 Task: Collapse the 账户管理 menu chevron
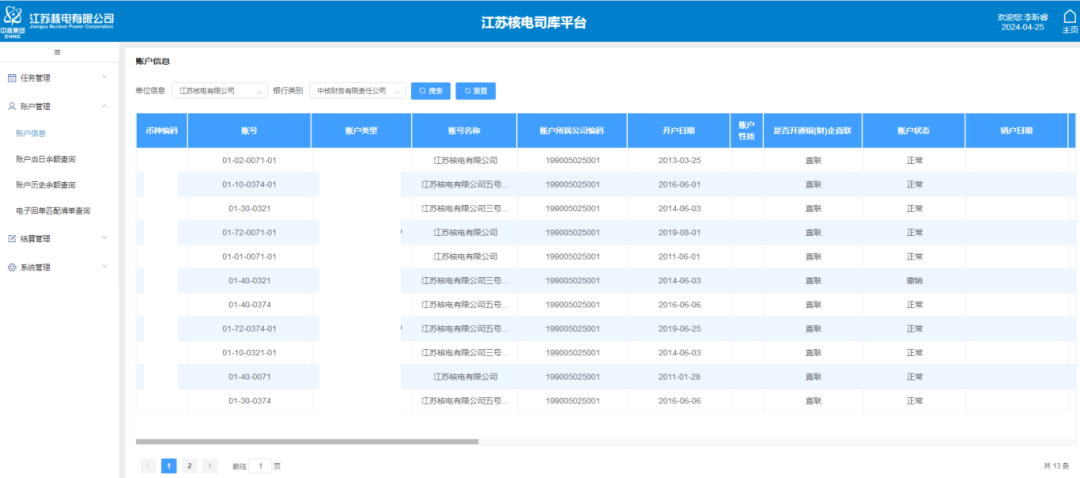[x=104, y=106]
